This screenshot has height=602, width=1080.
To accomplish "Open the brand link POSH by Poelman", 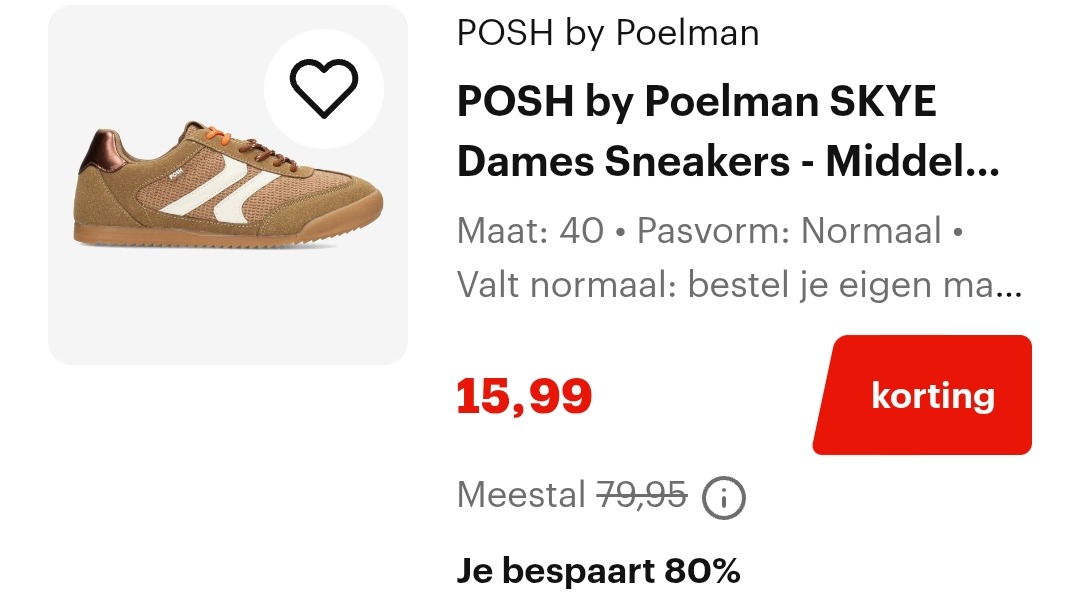I will [608, 32].
